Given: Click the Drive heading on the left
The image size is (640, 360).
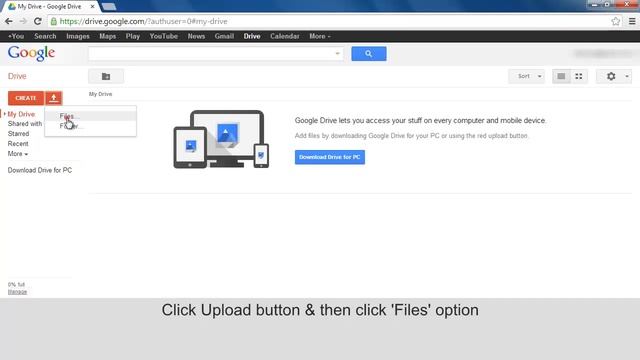Looking at the screenshot, I should [x=17, y=76].
